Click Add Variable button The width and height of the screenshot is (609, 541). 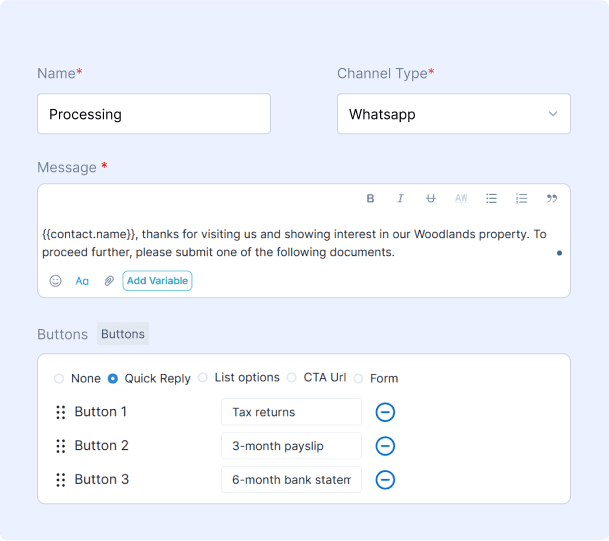point(157,281)
